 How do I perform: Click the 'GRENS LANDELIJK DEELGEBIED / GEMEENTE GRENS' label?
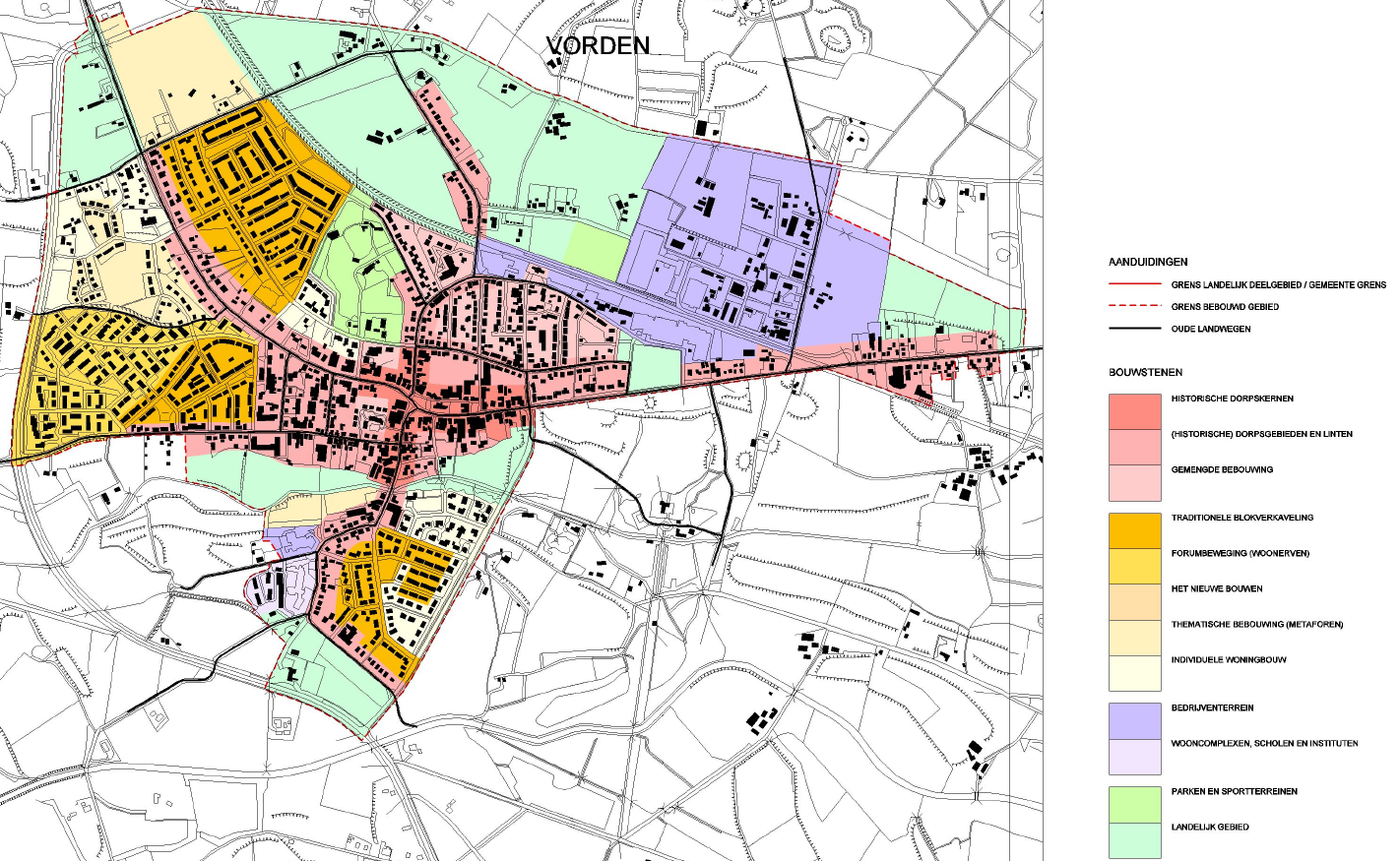coord(1278,284)
